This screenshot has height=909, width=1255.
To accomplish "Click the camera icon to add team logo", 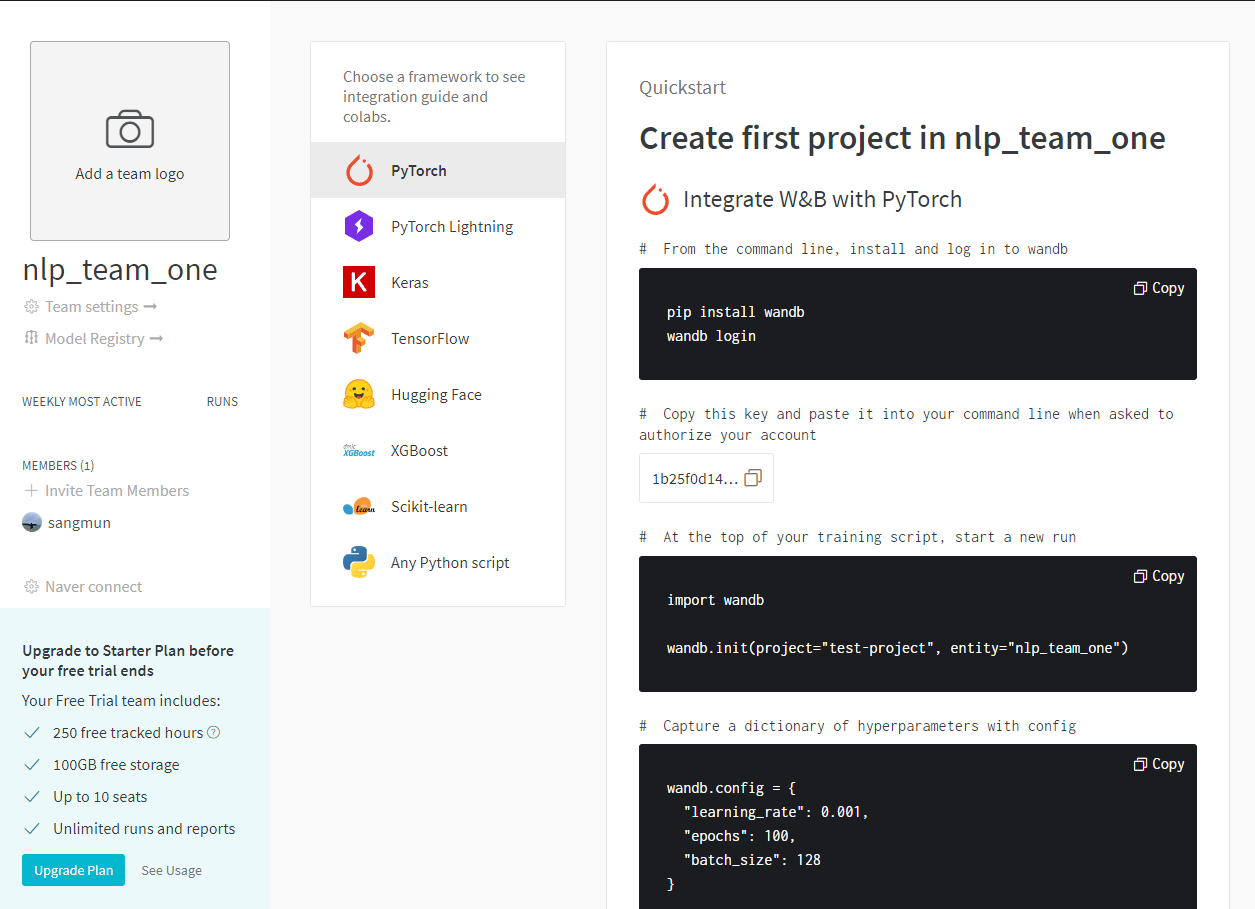I will pyautogui.click(x=130, y=130).
